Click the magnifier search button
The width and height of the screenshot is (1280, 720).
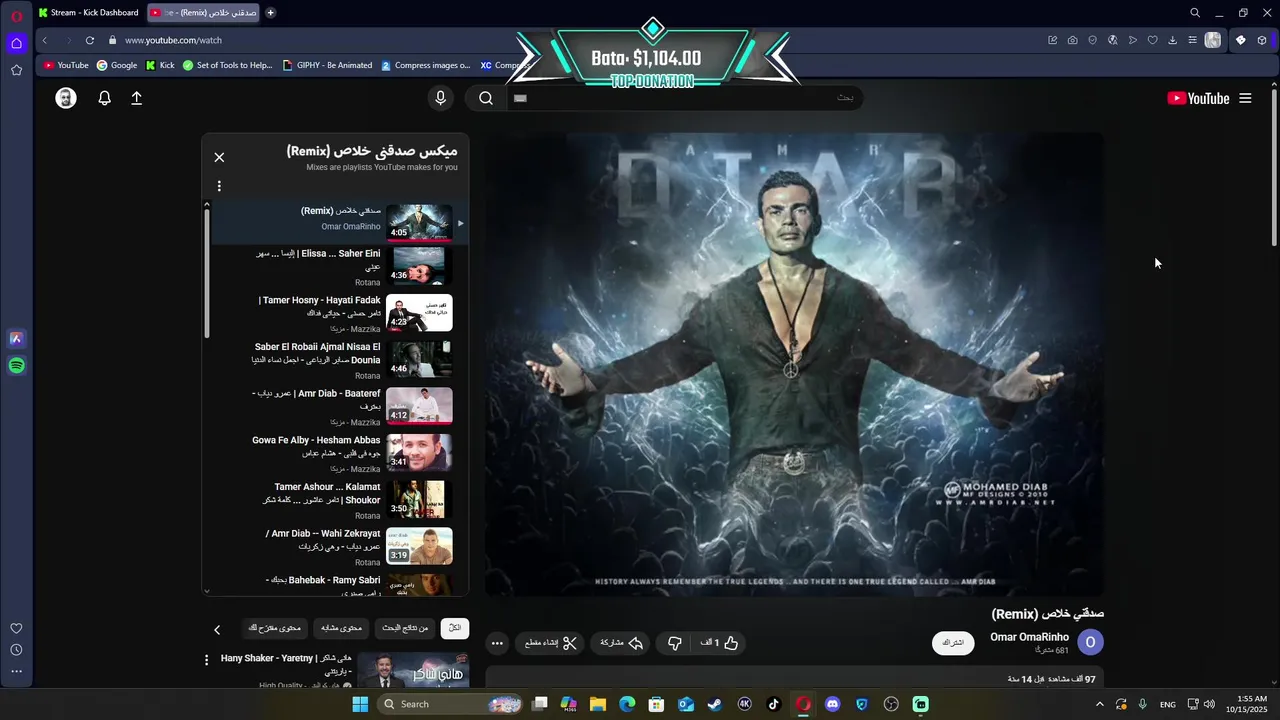[x=486, y=98]
